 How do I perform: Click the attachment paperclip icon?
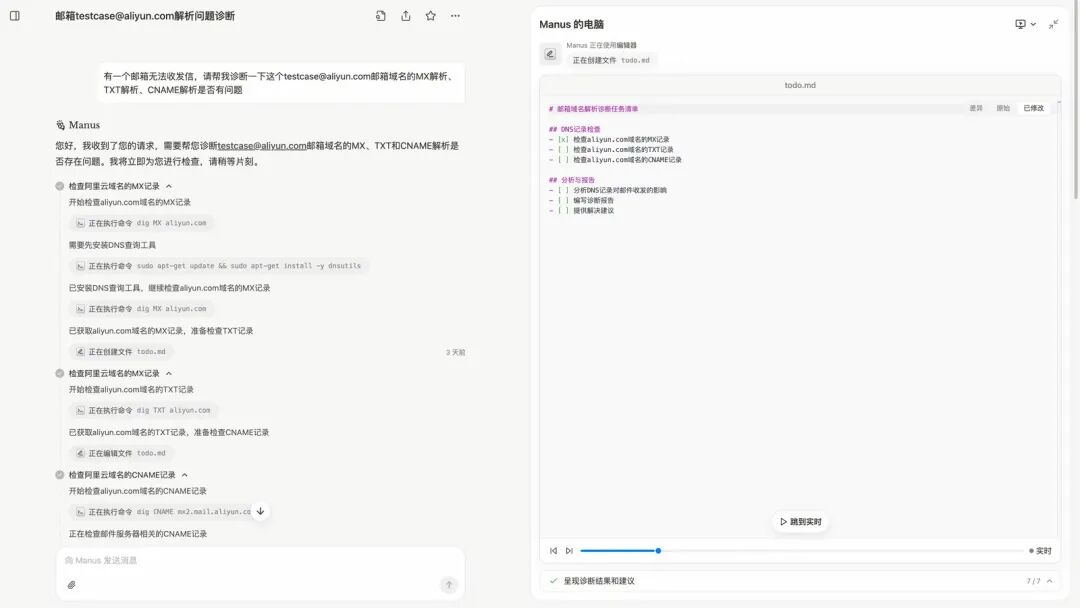[x=72, y=585]
